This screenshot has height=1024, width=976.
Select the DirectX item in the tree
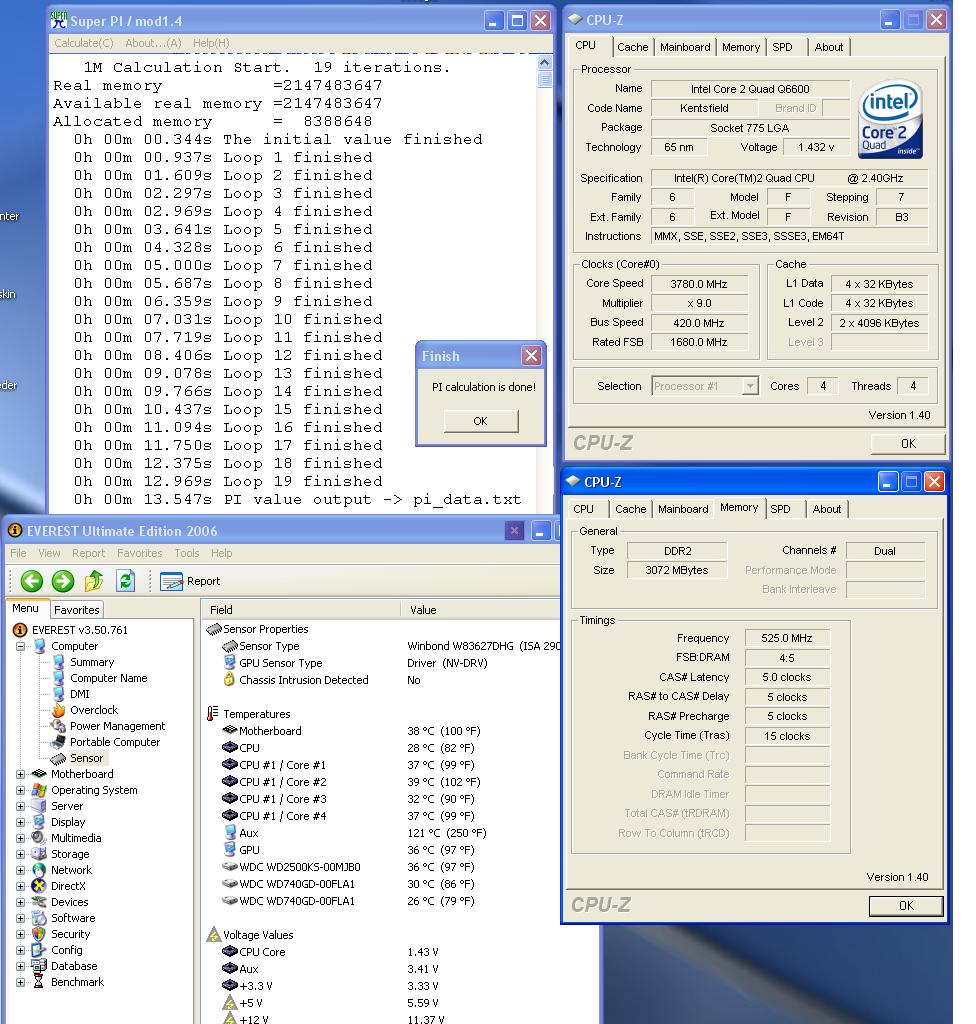[68, 886]
